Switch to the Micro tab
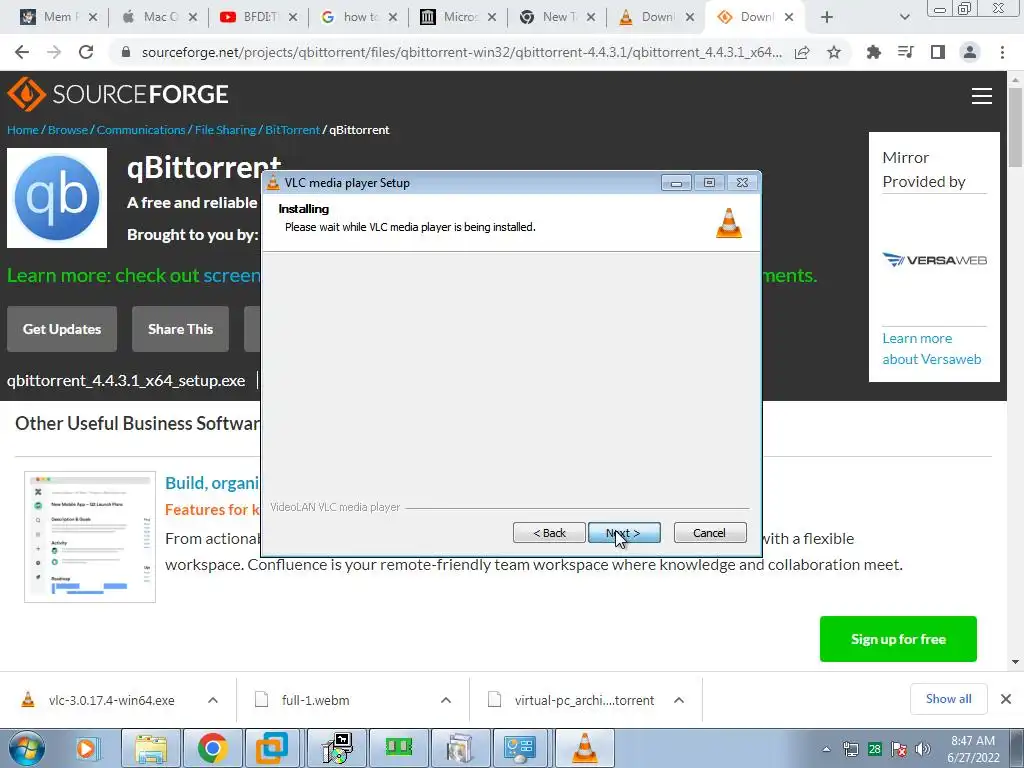Image resolution: width=1024 pixels, height=768 pixels. tap(459, 17)
